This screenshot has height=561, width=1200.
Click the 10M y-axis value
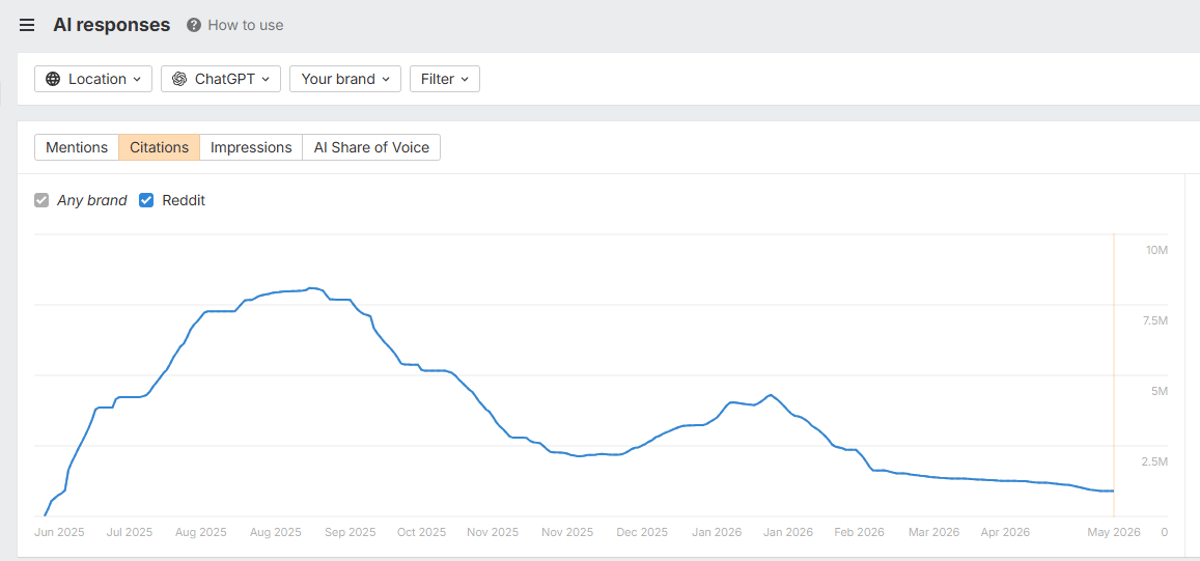pos(1156,250)
